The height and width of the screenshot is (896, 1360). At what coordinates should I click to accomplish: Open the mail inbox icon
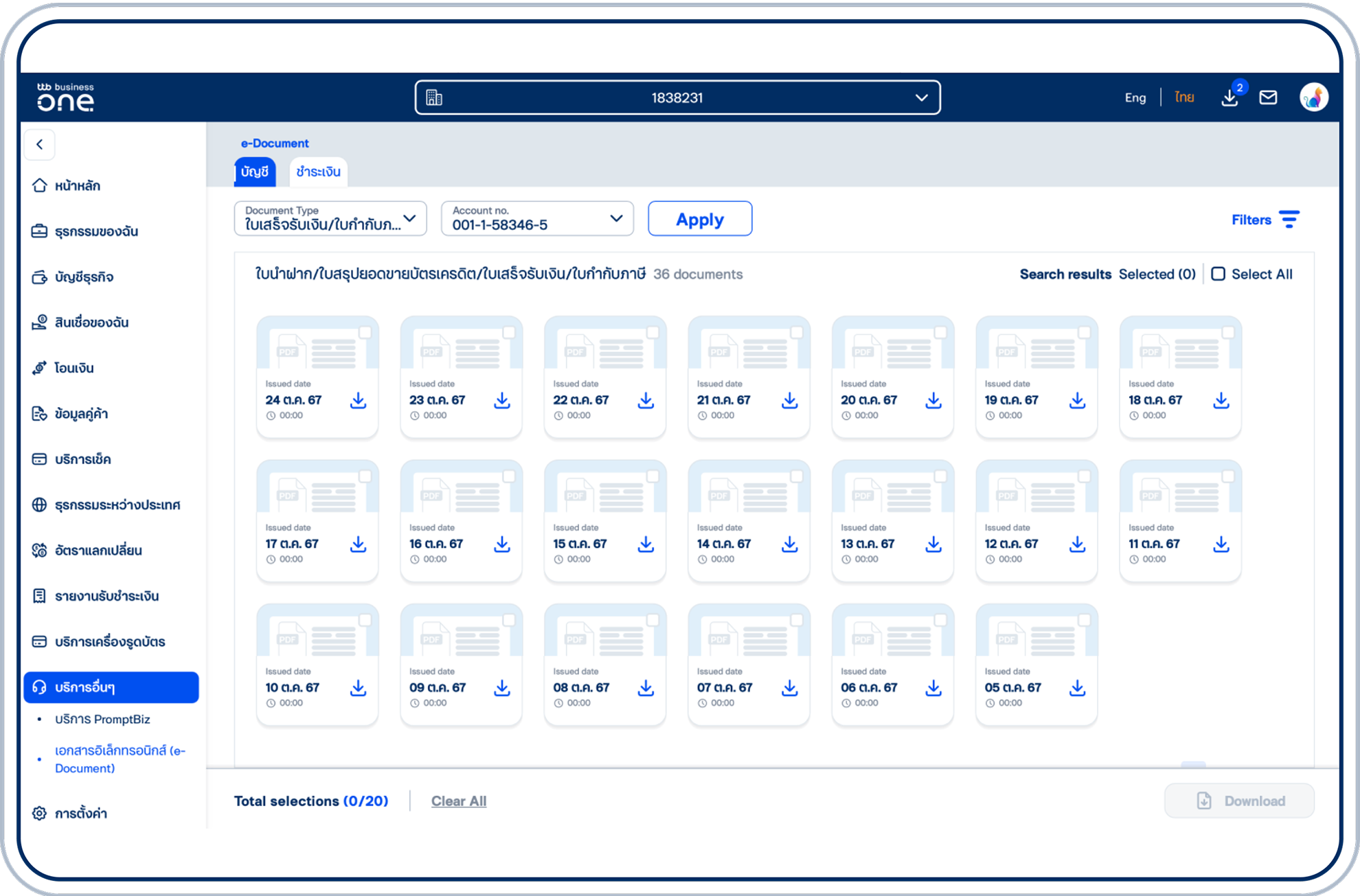point(1268,97)
